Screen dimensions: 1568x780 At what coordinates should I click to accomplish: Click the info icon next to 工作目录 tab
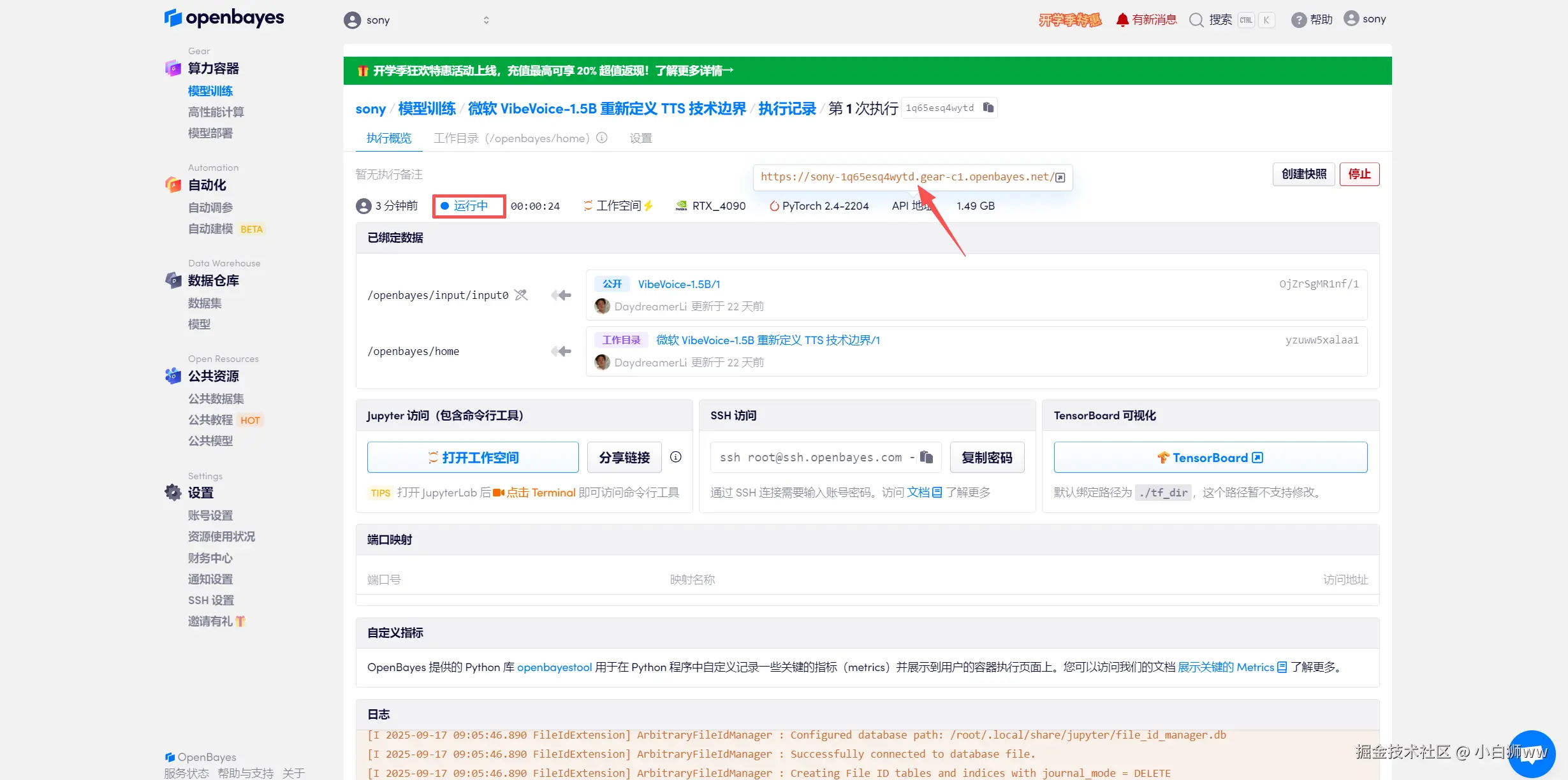click(x=601, y=138)
